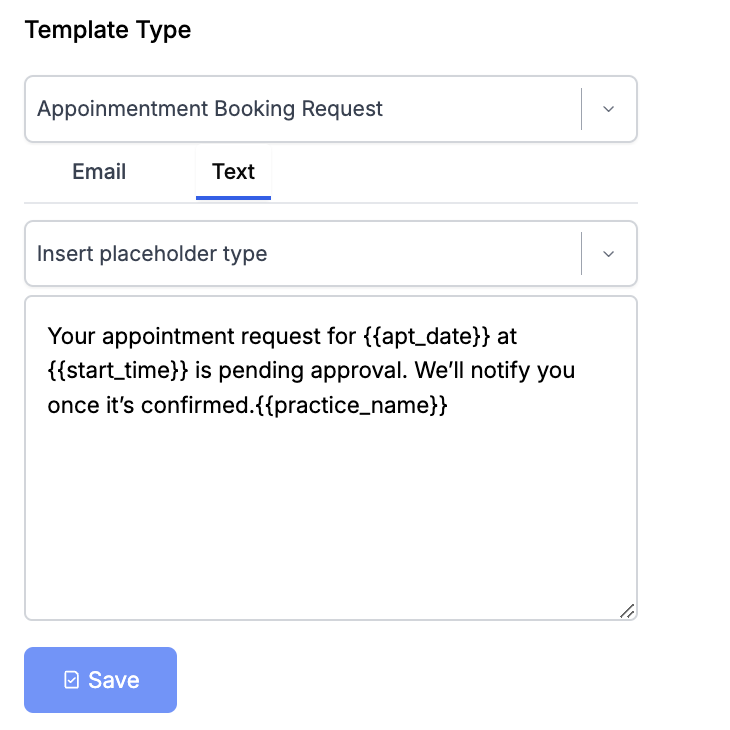
Task: Switch to the Email tab
Action: (x=99, y=172)
